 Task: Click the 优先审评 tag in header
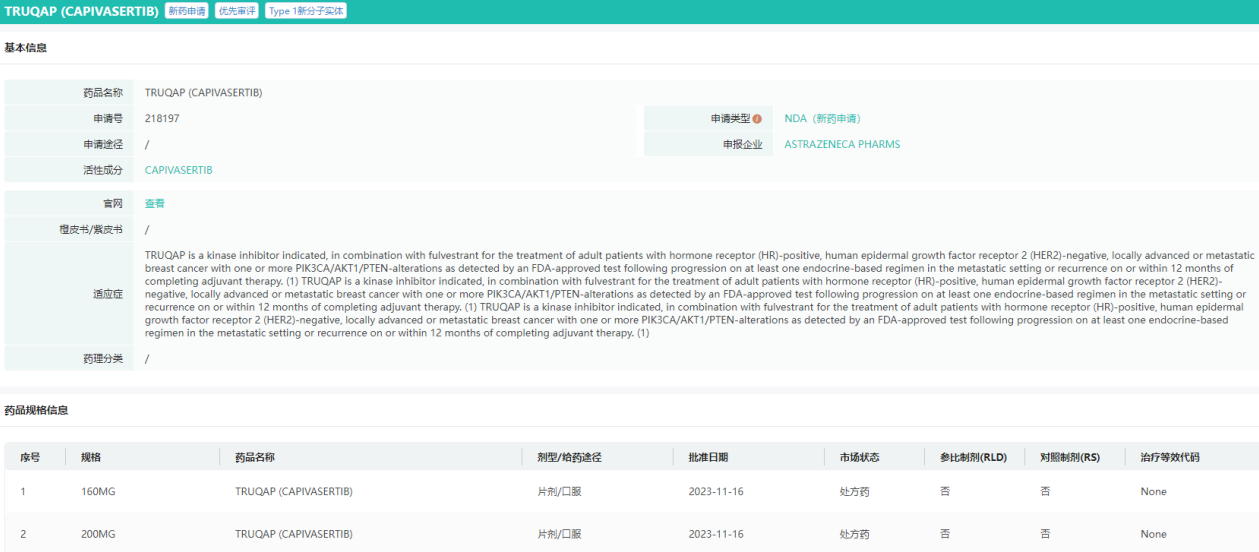point(237,11)
